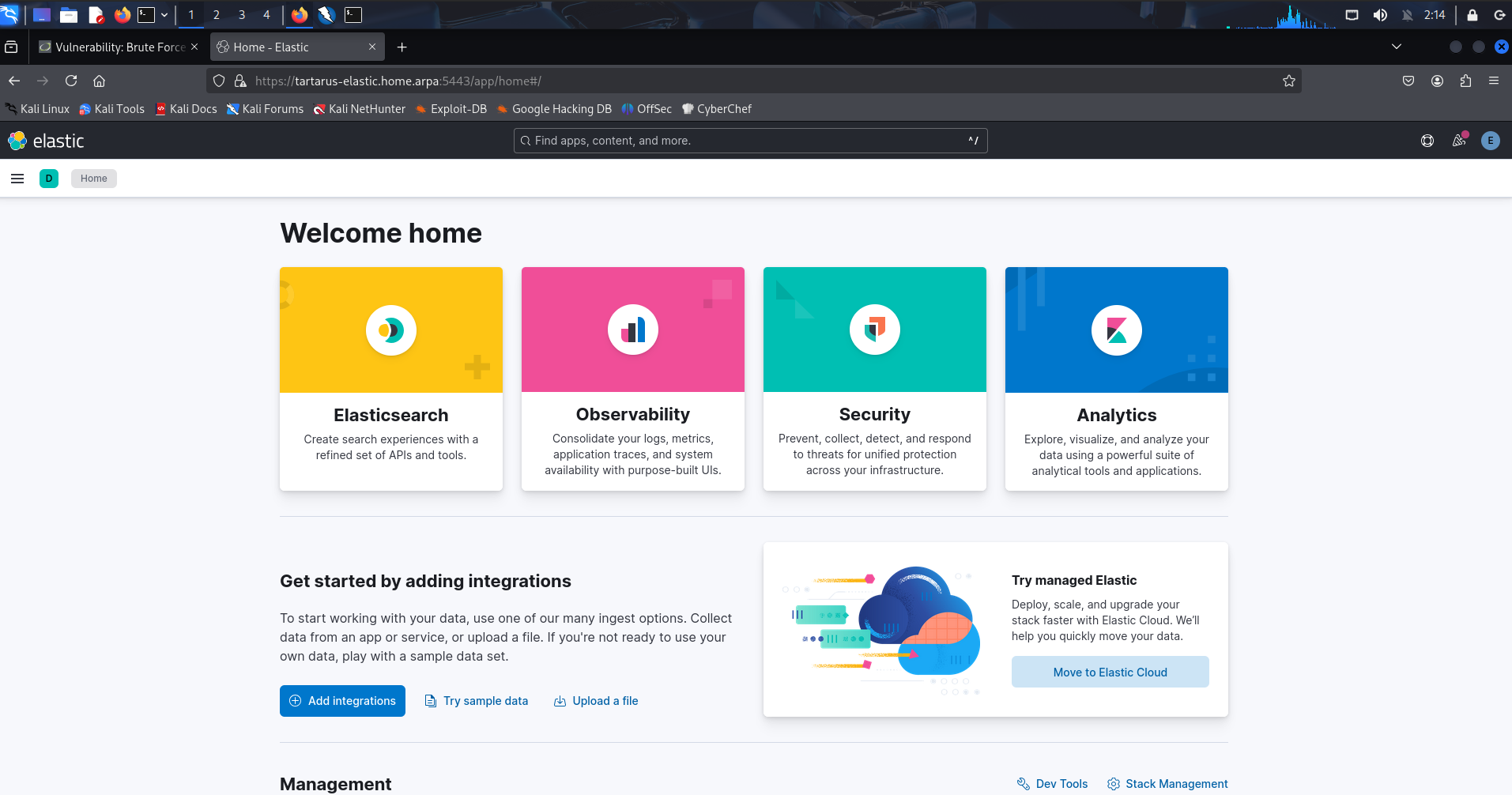This screenshot has height=795, width=1512.
Task: Open the newsfeed notifications icon
Action: (1459, 141)
